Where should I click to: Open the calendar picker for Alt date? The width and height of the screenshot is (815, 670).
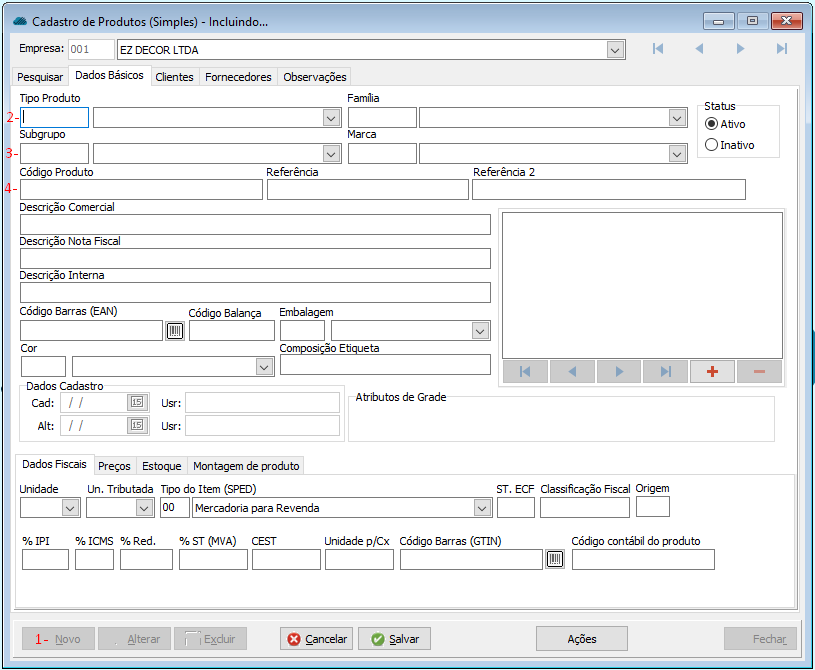[x=137, y=425]
